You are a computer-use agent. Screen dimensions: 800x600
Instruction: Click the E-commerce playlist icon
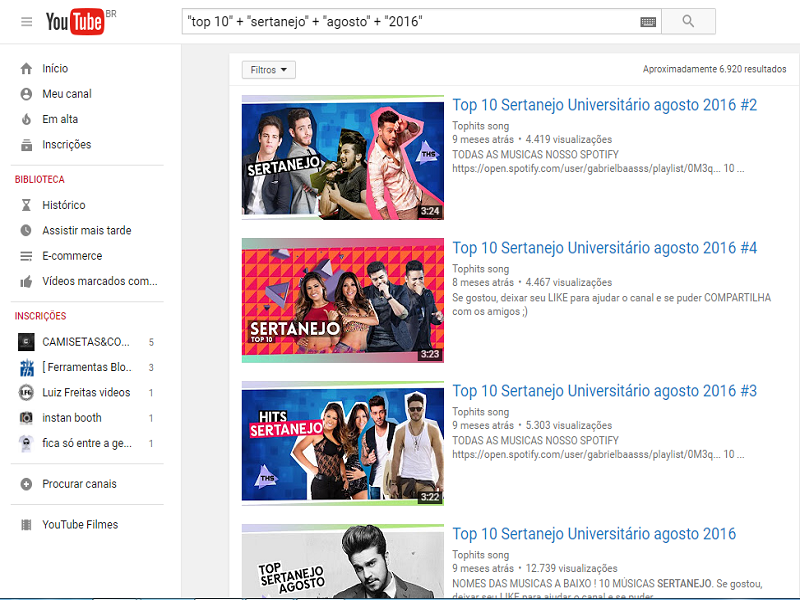[x=26, y=256]
